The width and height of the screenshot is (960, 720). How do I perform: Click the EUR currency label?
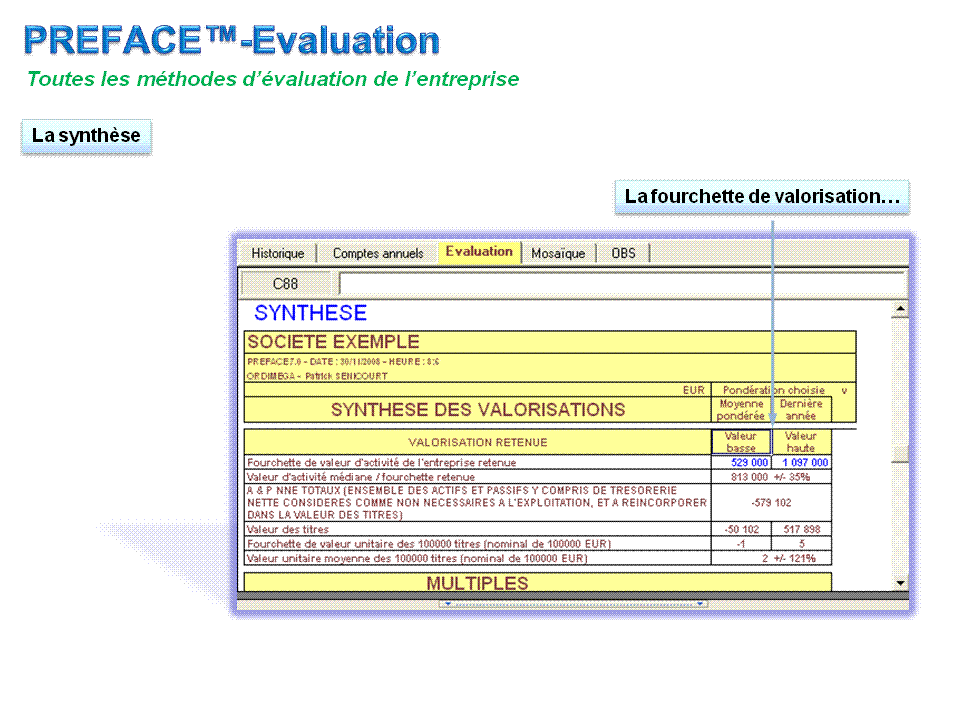pyautogui.click(x=694, y=390)
